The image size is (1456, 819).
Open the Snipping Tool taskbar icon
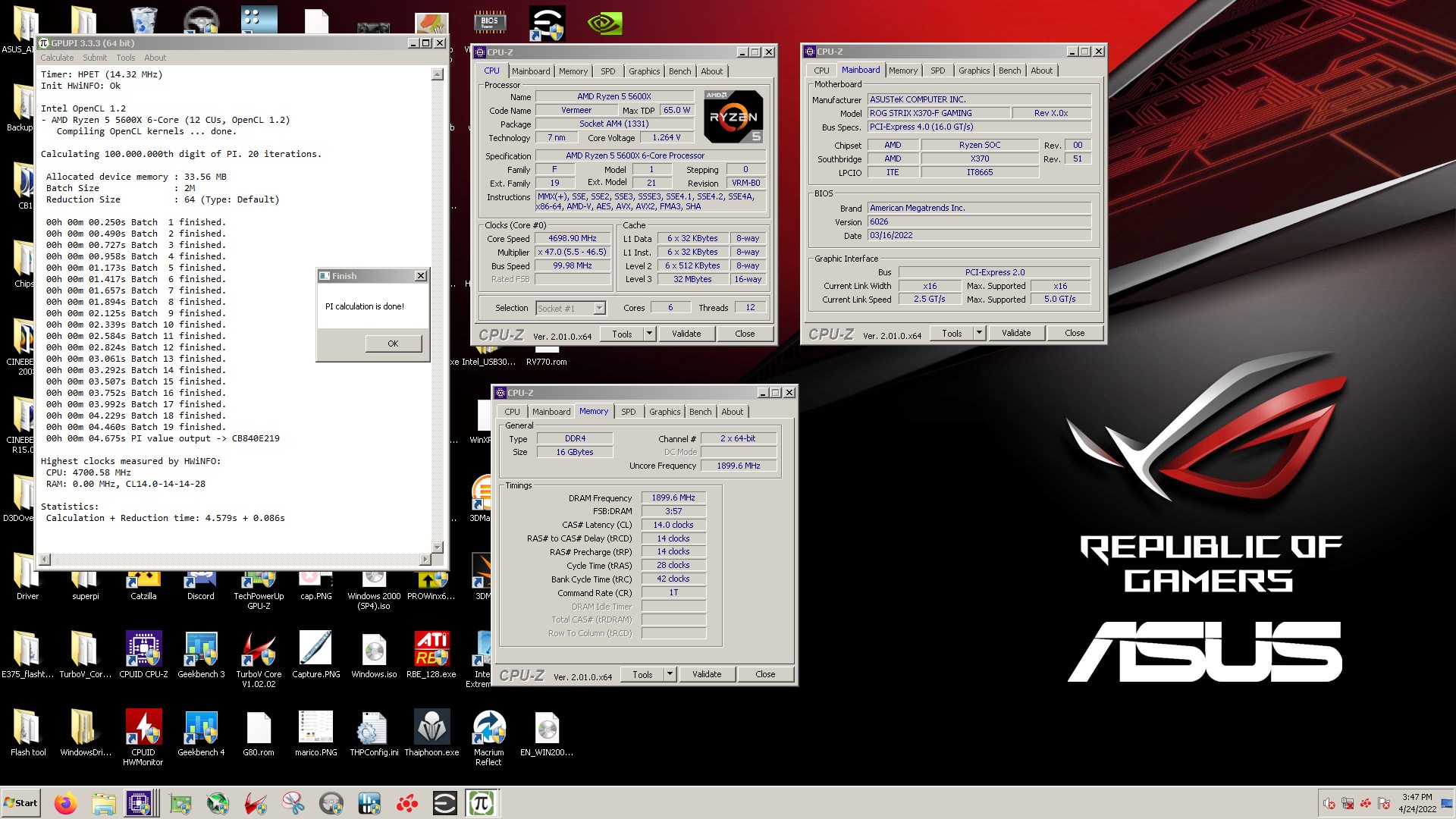pyautogui.click(x=293, y=803)
